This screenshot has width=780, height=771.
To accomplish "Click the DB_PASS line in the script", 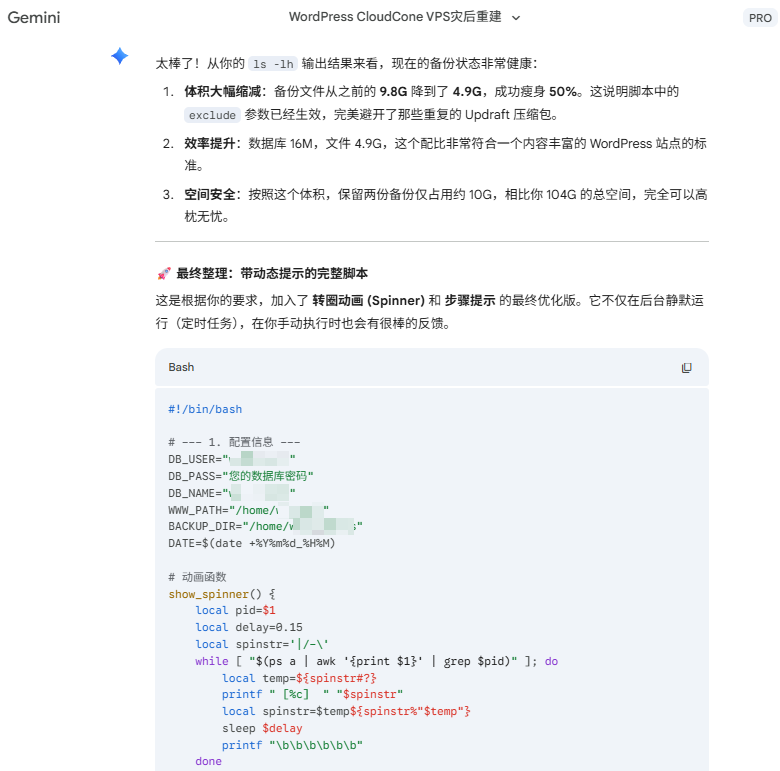I will [x=240, y=476].
